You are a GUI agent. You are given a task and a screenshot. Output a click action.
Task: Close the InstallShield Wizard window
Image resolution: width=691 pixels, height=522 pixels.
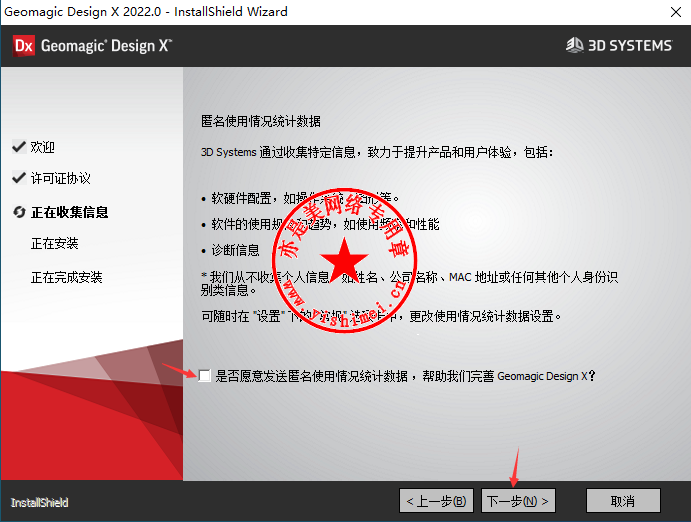tap(676, 12)
